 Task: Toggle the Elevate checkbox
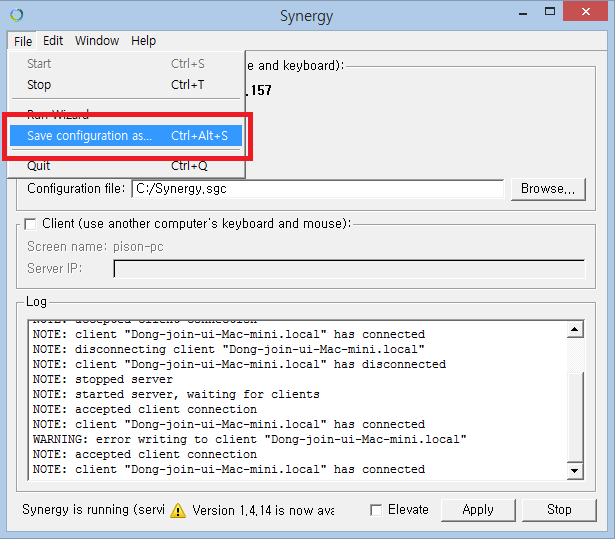click(376, 510)
